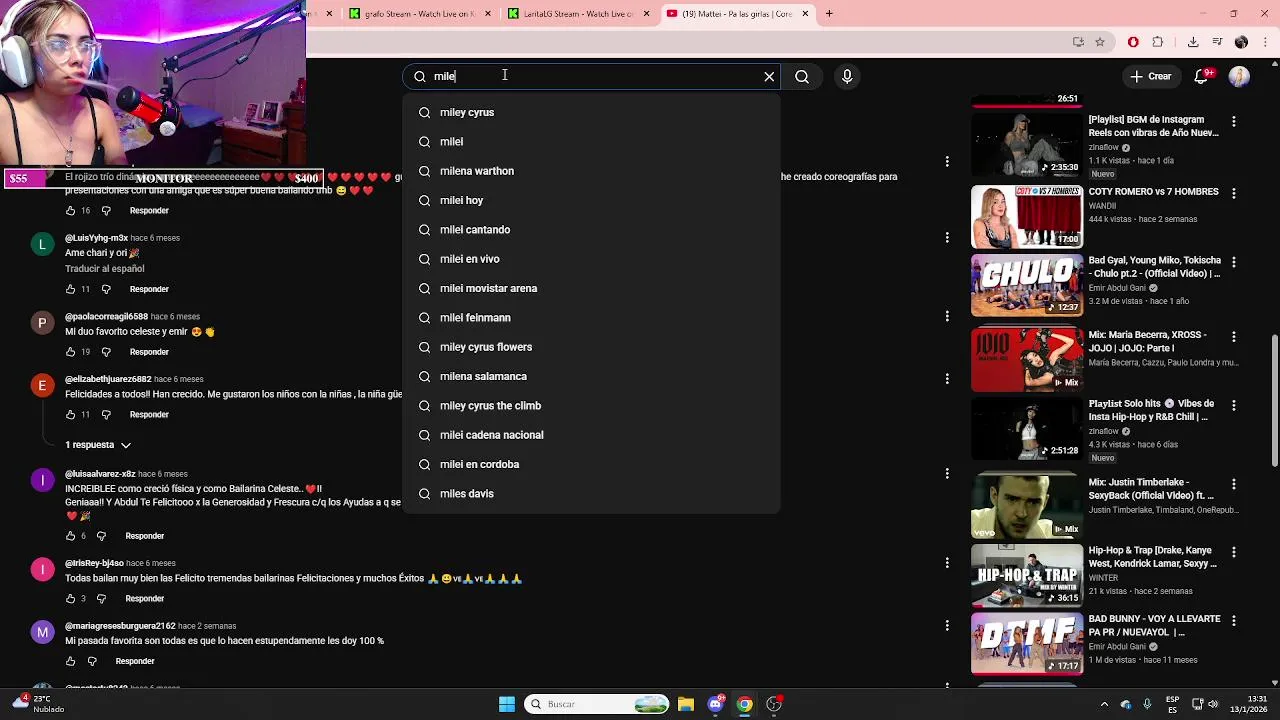The image size is (1280, 720).
Task: Click 'Traducir al español' link
Action: pos(105,269)
